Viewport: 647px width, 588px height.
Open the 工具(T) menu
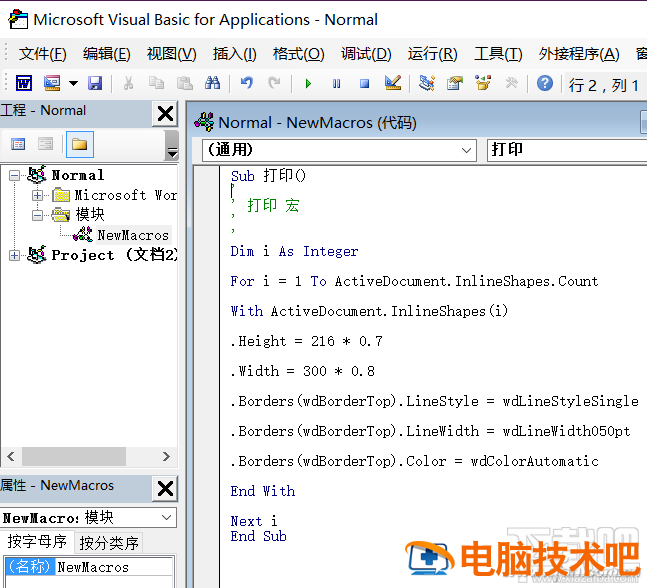coord(498,54)
